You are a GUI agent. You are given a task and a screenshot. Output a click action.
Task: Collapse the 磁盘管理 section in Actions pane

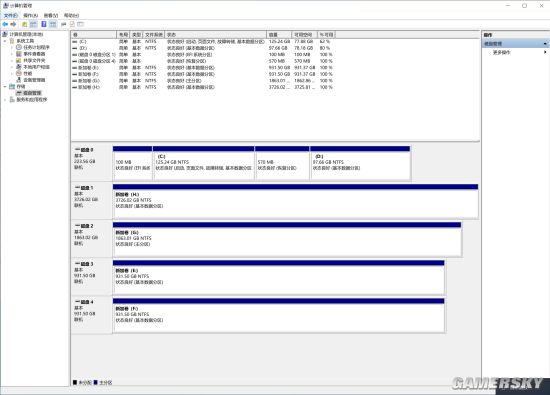[545, 43]
